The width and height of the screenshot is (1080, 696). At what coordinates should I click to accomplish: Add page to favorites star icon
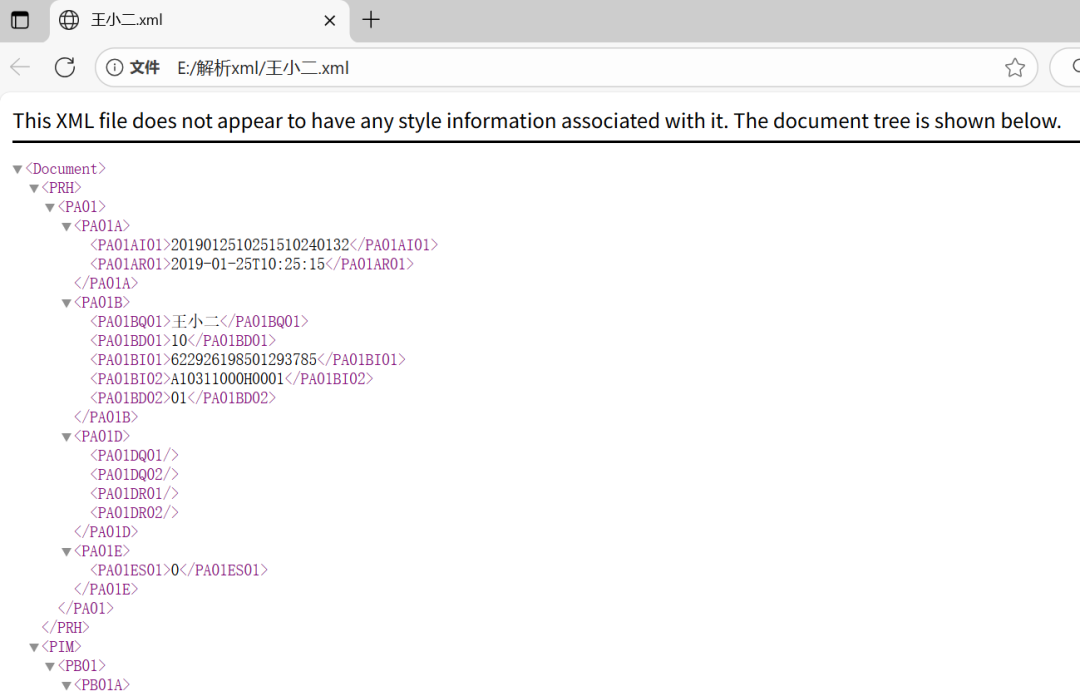pyautogui.click(x=1015, y=67)
